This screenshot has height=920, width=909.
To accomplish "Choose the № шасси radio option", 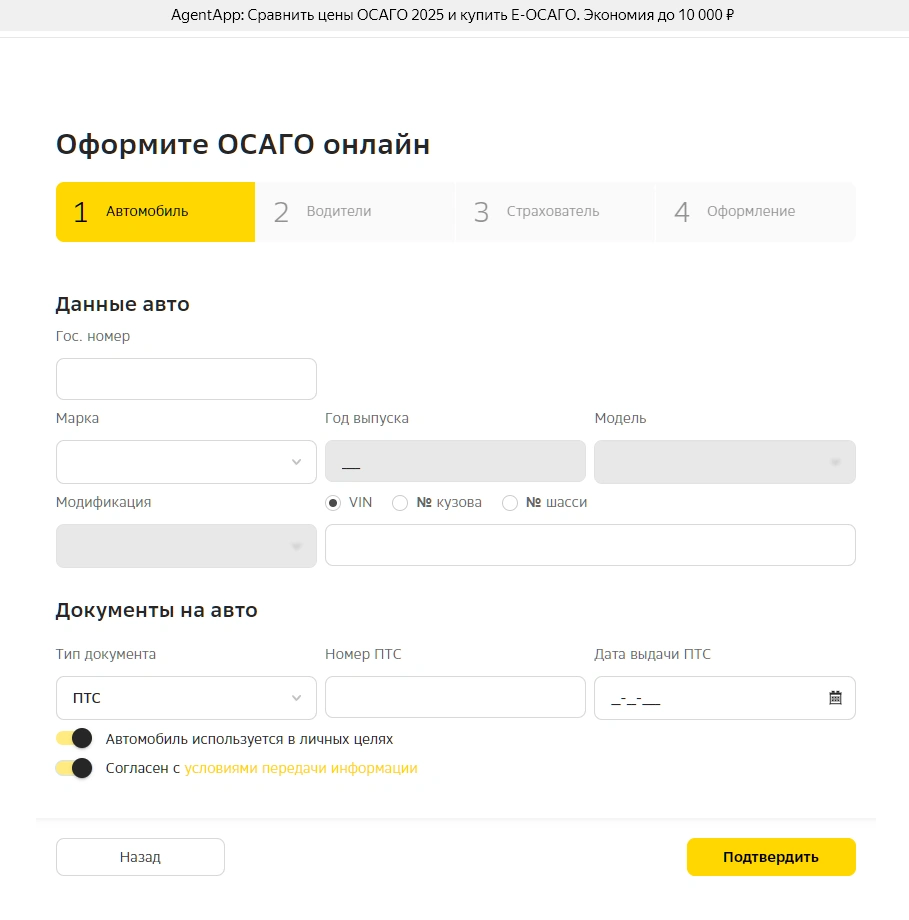I will pos(510,503).
